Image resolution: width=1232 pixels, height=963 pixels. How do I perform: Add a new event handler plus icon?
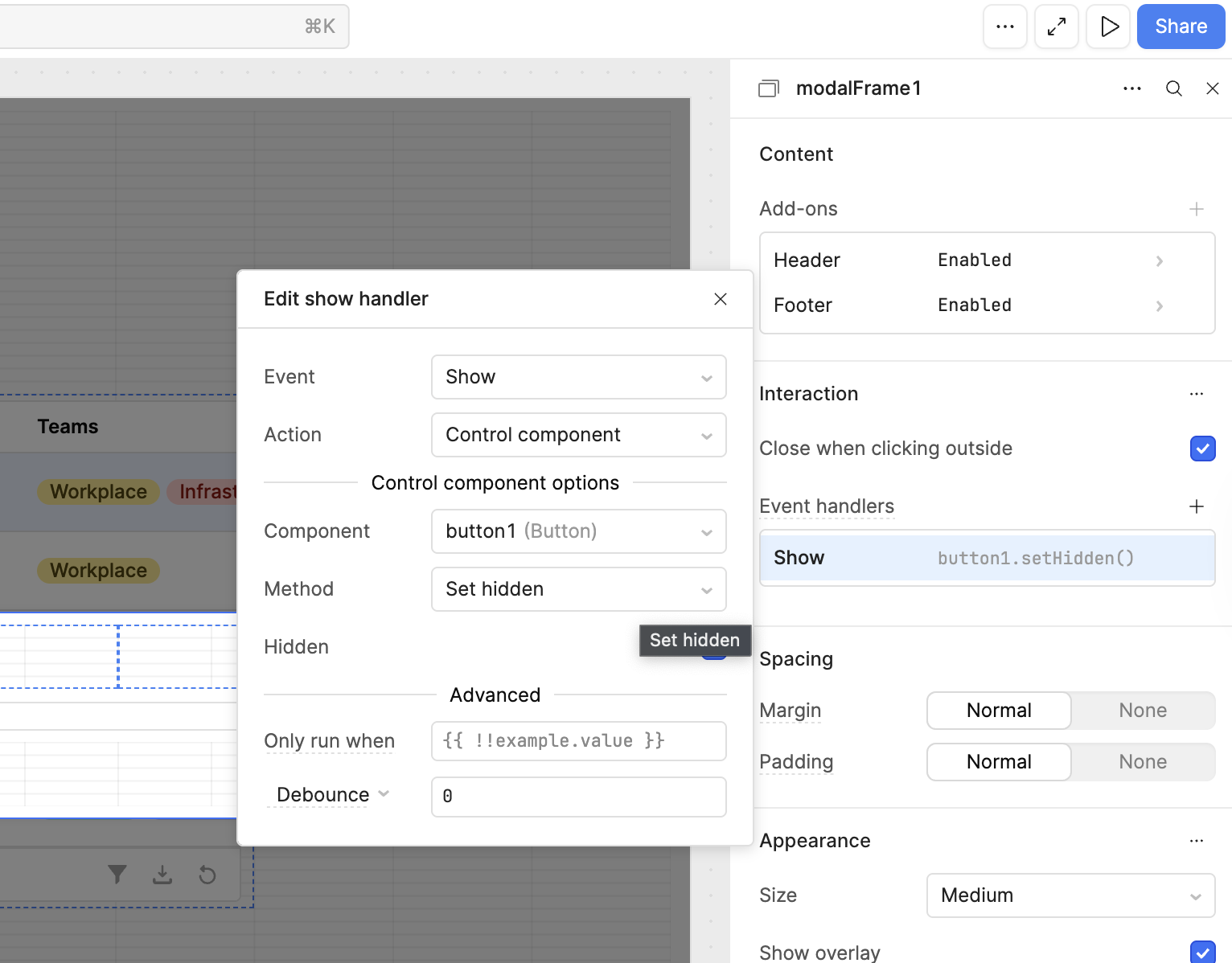pos(1196,506)
